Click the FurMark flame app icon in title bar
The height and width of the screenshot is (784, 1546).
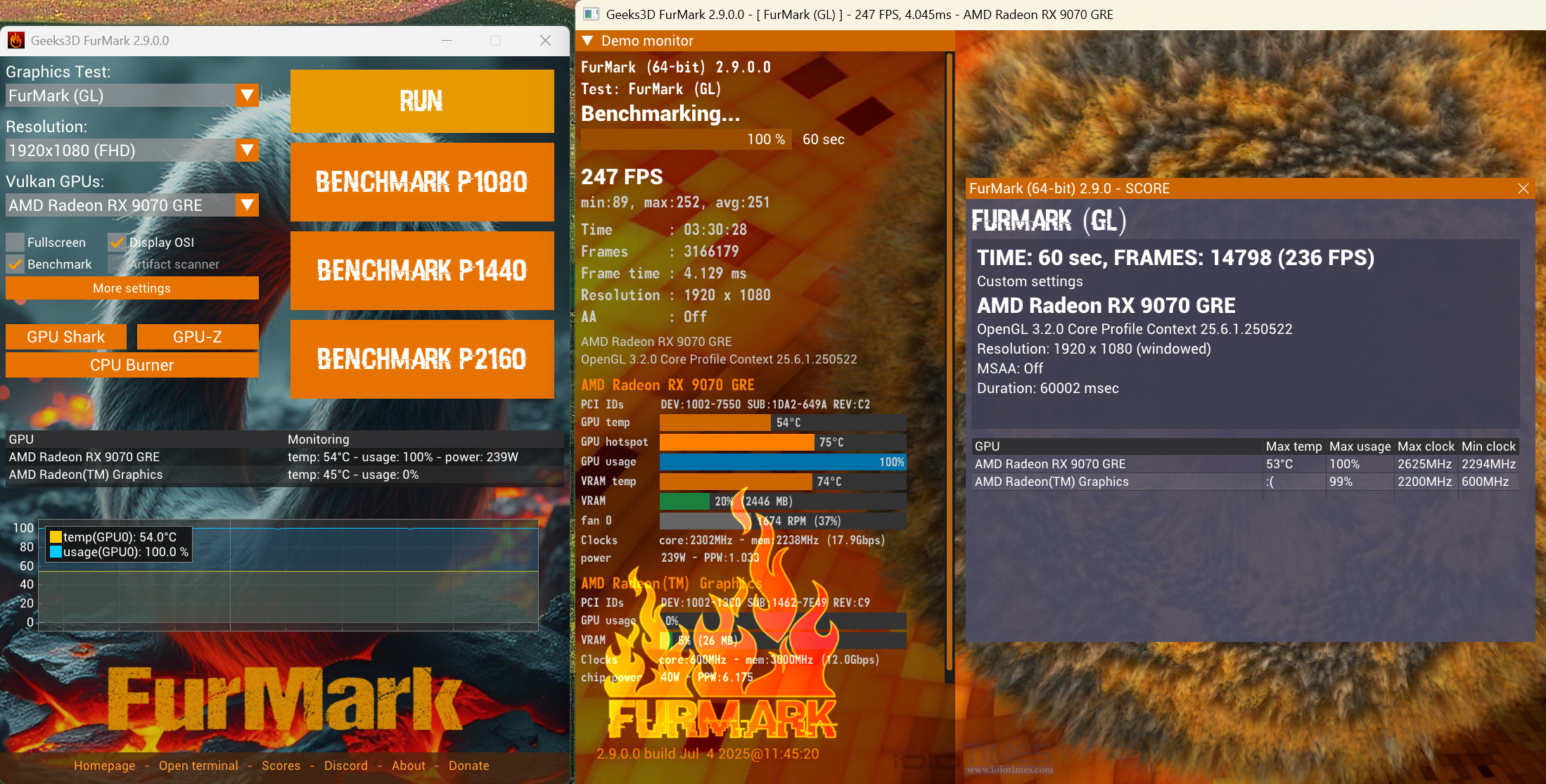tap(16, 40)
